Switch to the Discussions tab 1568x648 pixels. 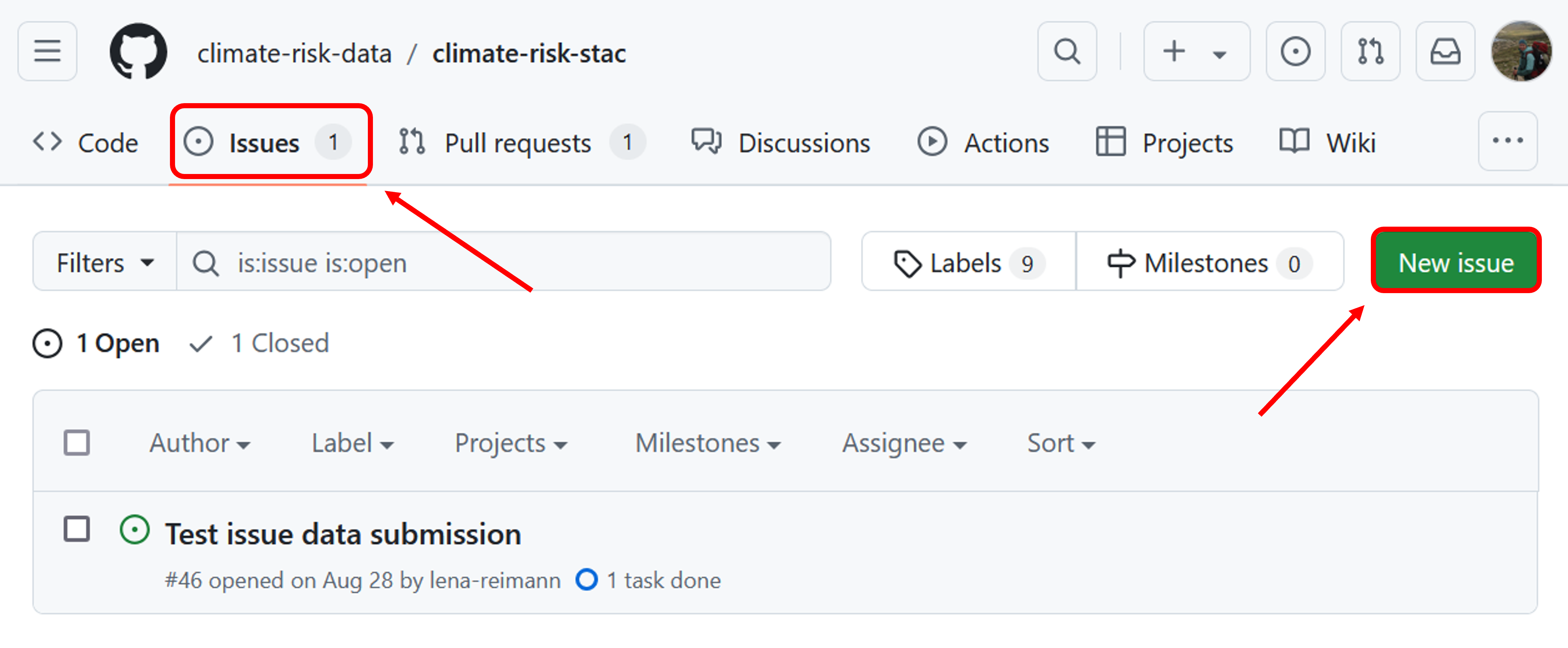pyautogui.click(x=781, y=143)
